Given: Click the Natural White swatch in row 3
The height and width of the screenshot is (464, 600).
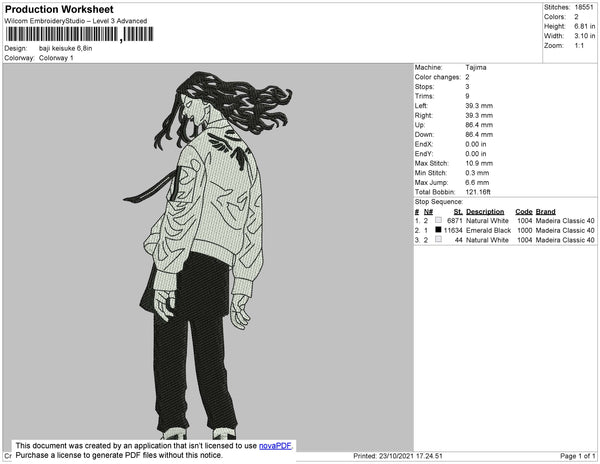Looking at the screenshot, I should click(439, 239).
